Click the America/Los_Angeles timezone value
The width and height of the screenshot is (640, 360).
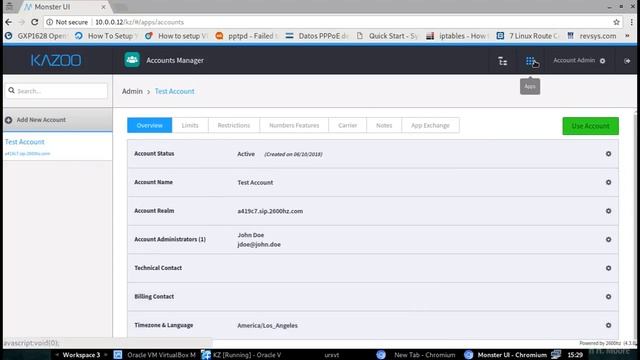(267, 325)
